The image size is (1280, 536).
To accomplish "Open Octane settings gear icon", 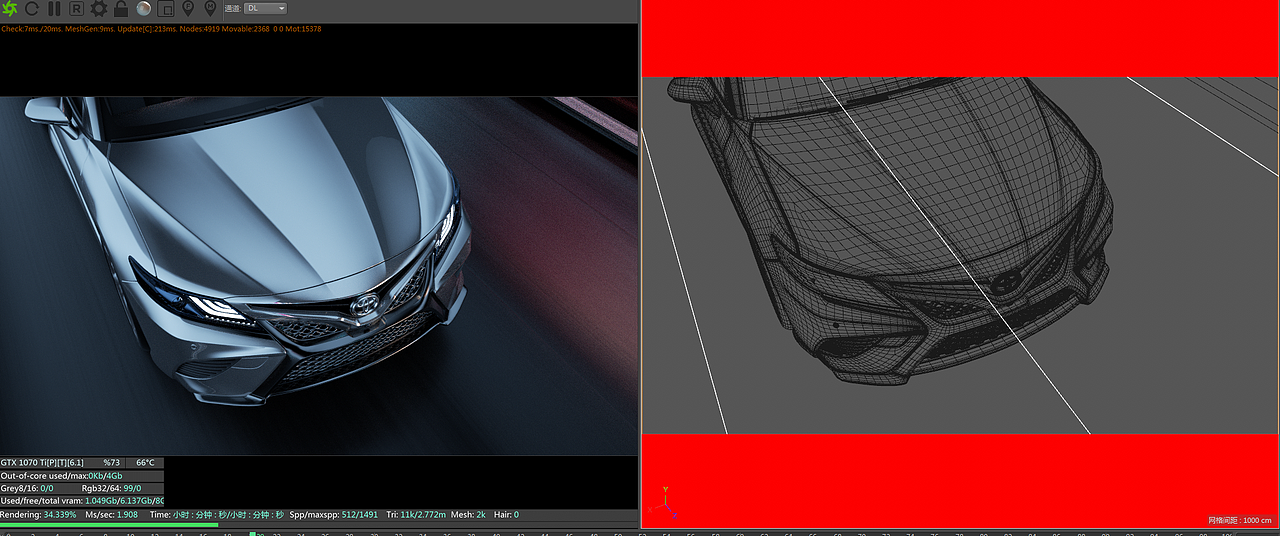I will coord(99,9).
